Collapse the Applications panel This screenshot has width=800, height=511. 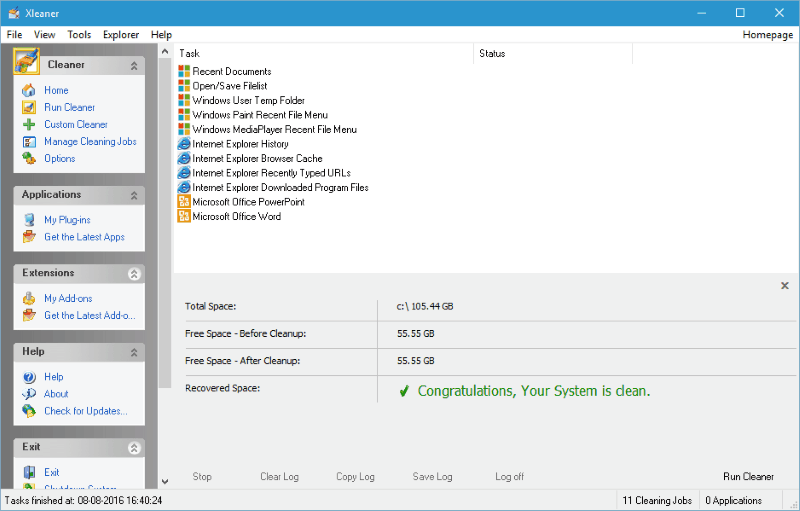134,195
